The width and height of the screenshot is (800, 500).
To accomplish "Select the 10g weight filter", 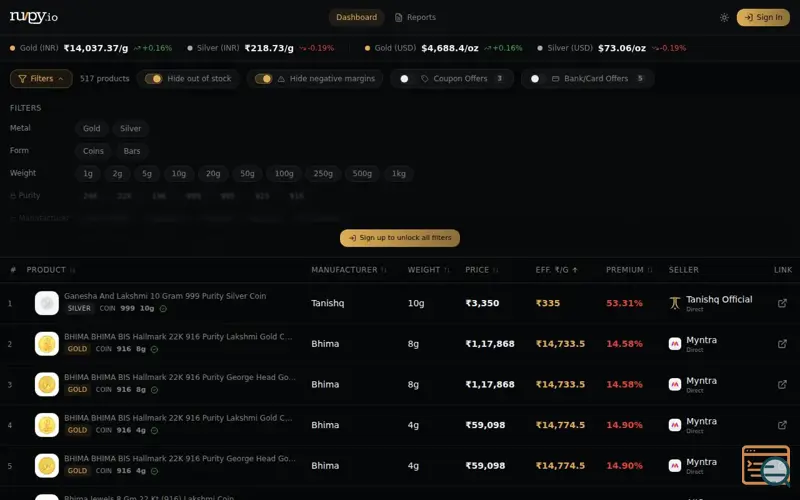I will (x=179, y=173).
